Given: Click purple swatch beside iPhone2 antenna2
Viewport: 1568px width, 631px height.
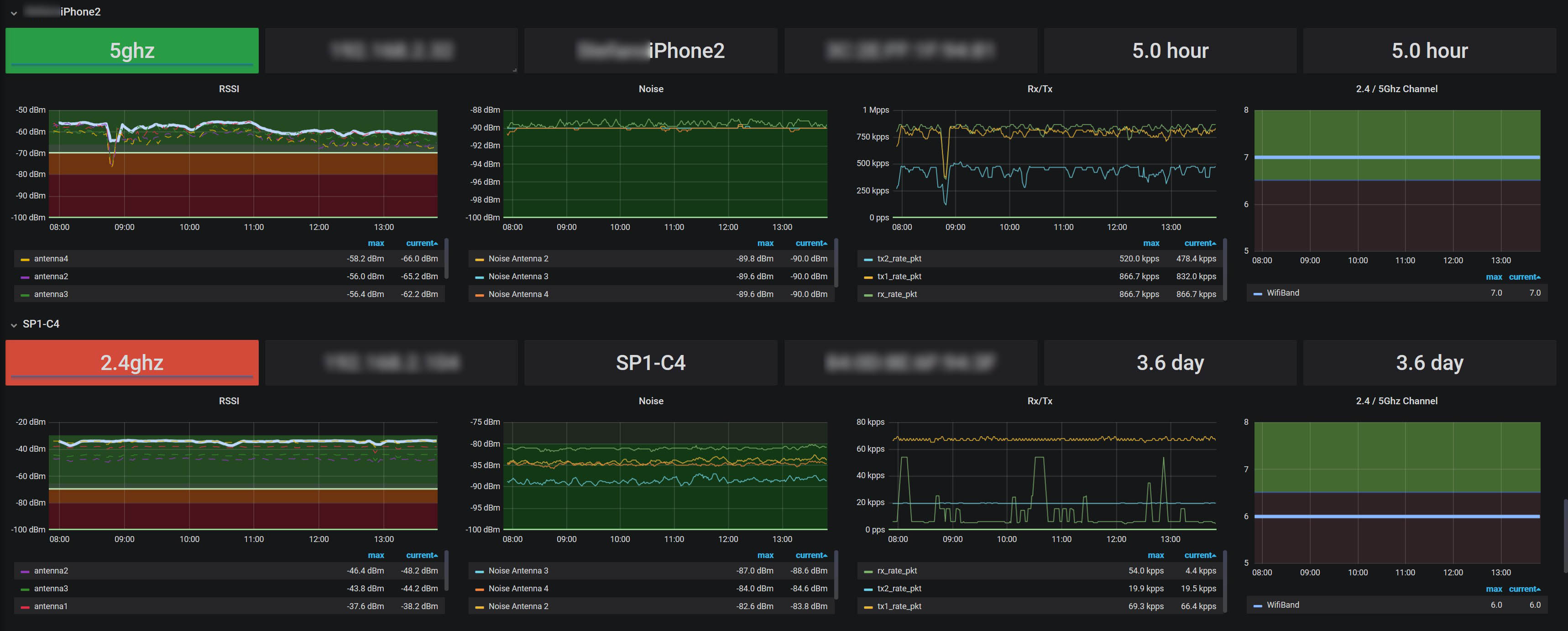Looking at the screenshot, I should pyautogui.click(x=25, y=277).
